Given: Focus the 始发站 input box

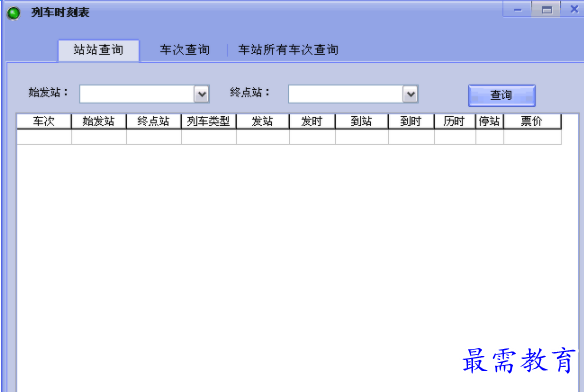Looking at the screenshot, I should (x=137, y=94).
